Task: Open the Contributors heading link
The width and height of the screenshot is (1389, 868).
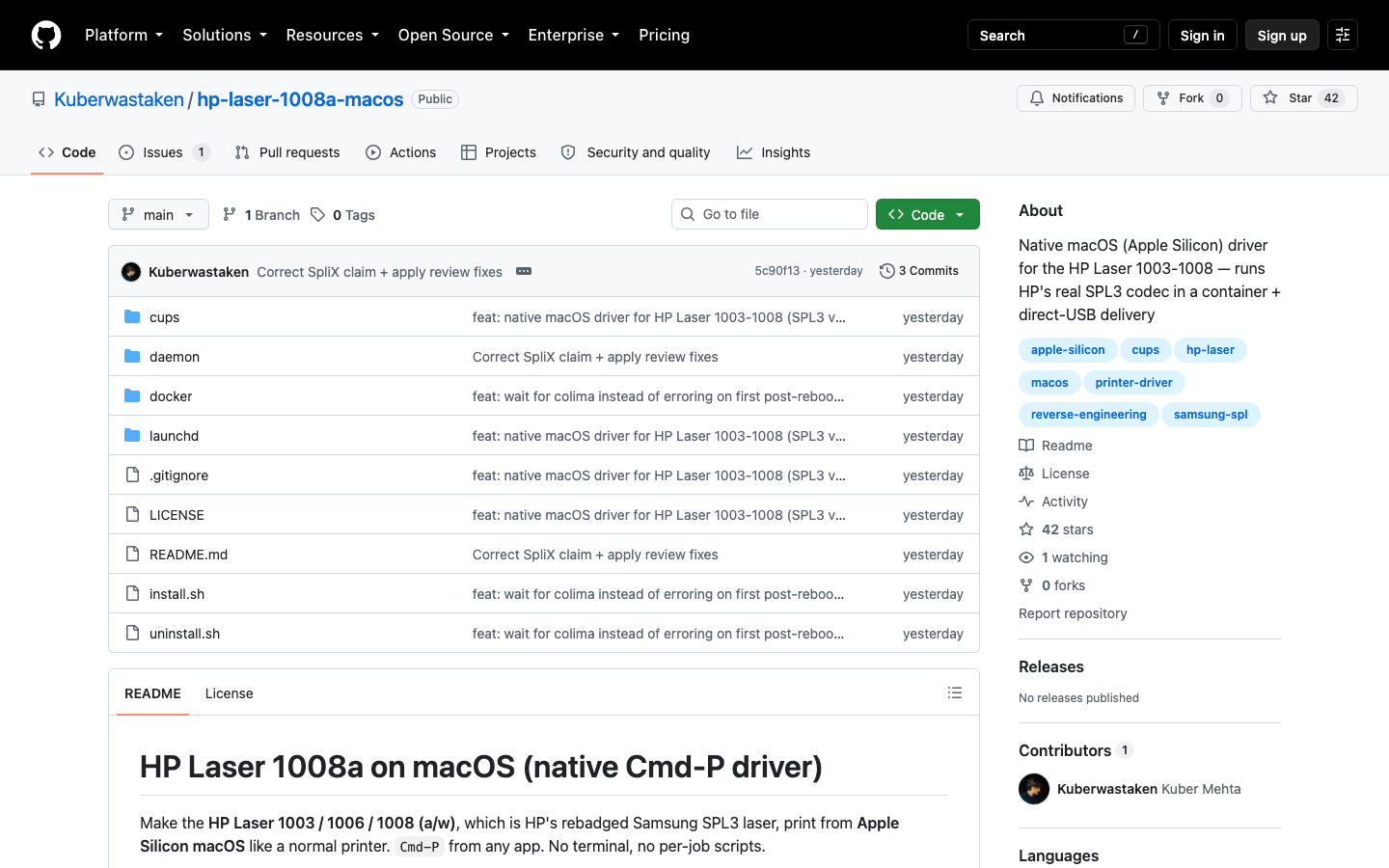Action: pyautogui.click(x=1076, y=750)
